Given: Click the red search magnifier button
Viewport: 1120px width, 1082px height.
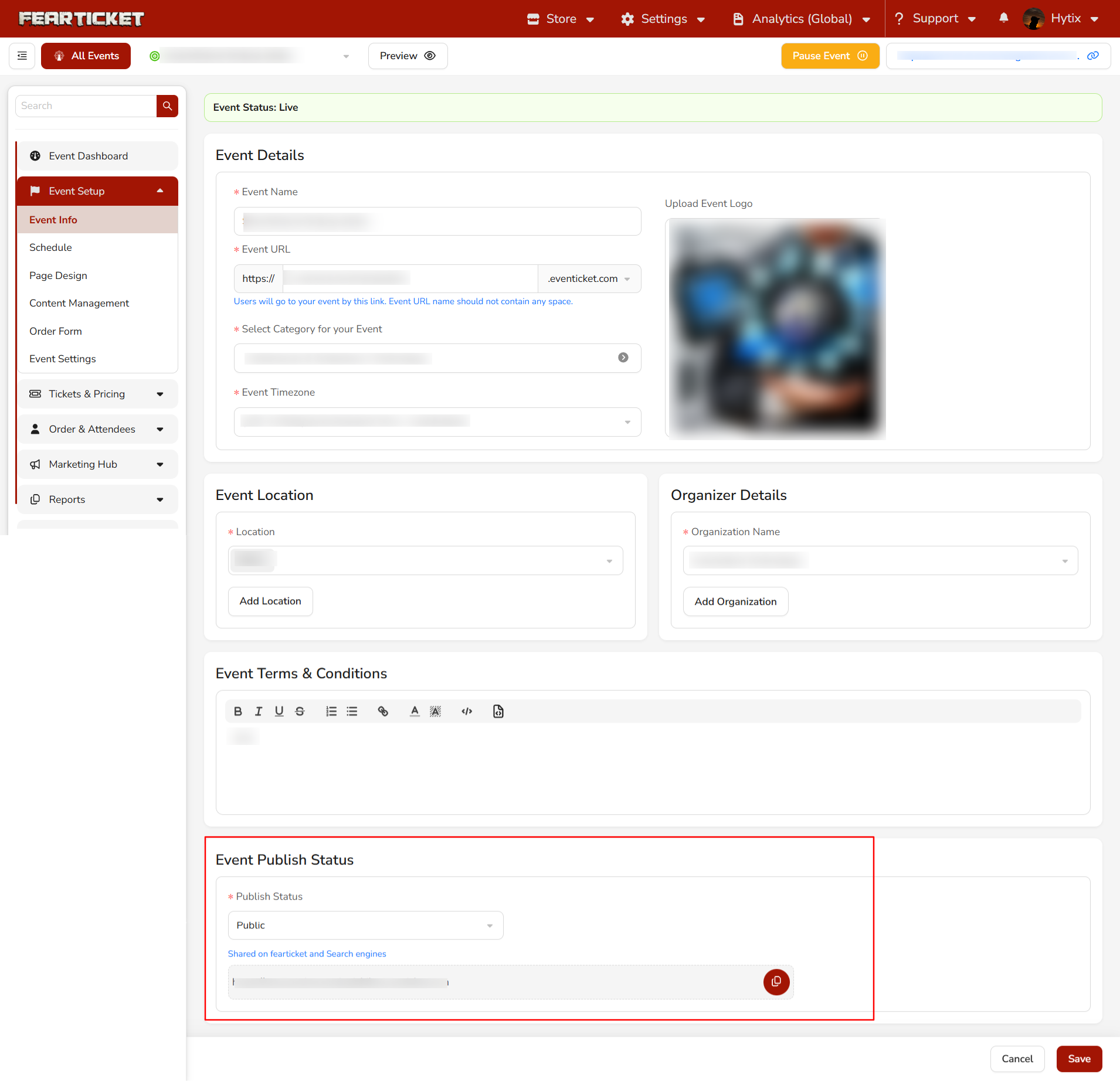Looking at the screenshot, I should coord(167,106).
